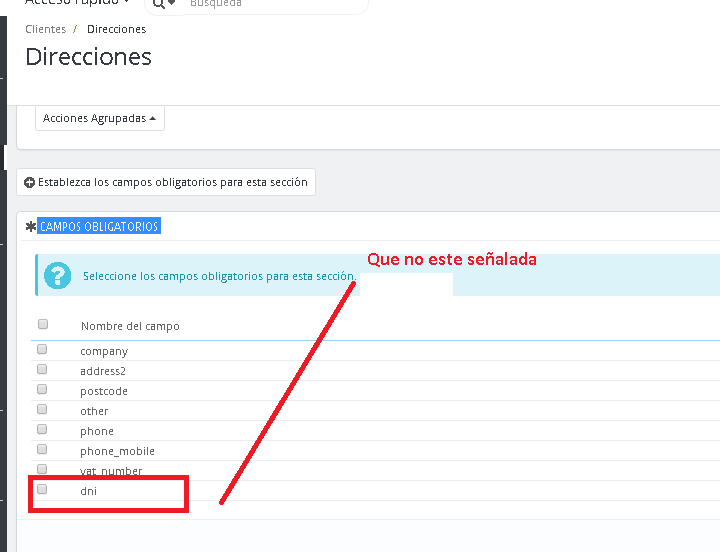Click the 'Nombre del campo' column header
This screenshot has height=552, width=720.
pos(130,326)
